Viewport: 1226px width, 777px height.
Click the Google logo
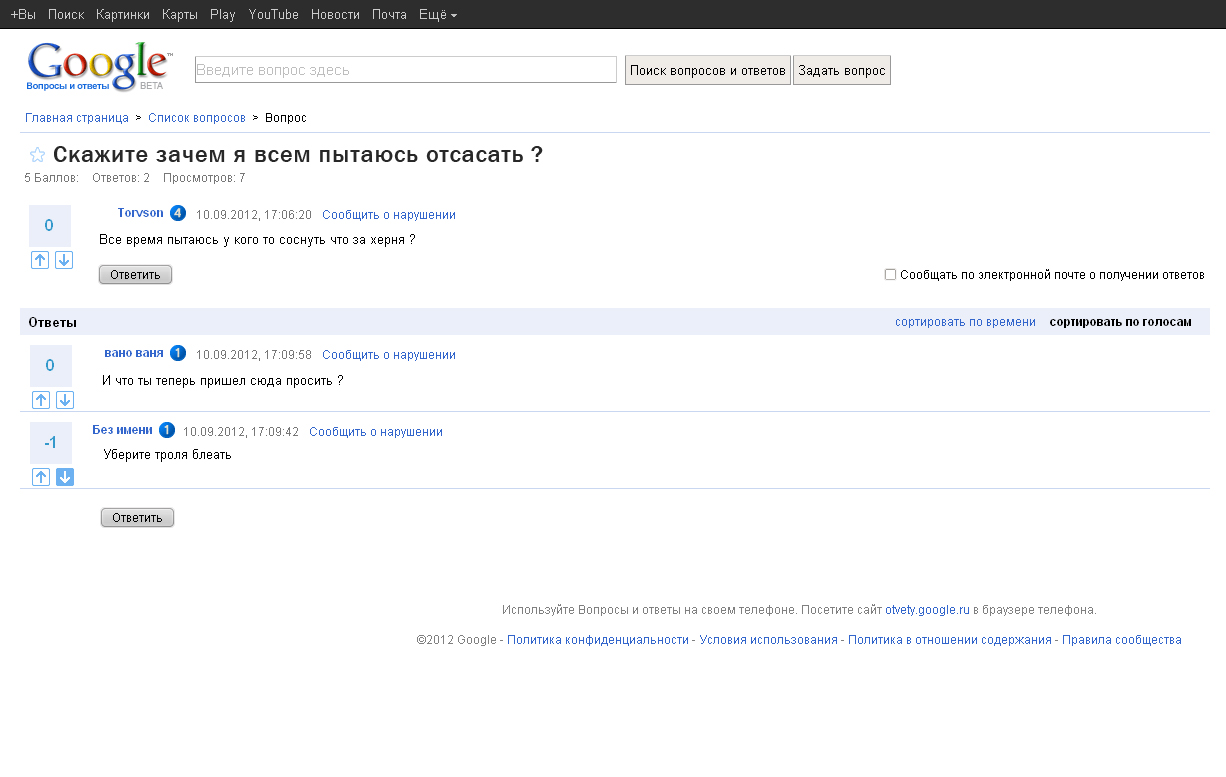[98, 68]
